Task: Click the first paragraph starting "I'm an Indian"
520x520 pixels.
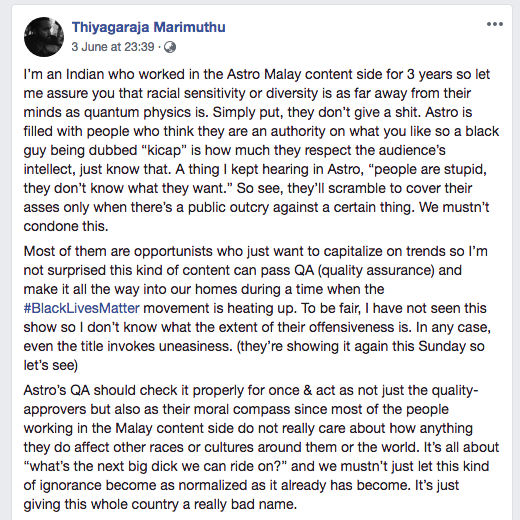Action: 261,150
